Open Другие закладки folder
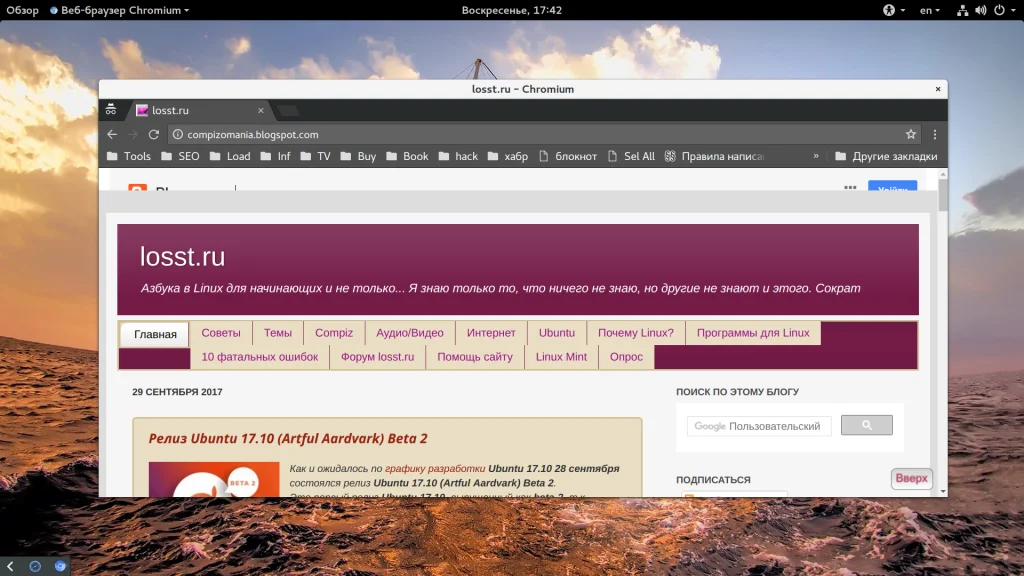 click(886, 156)
